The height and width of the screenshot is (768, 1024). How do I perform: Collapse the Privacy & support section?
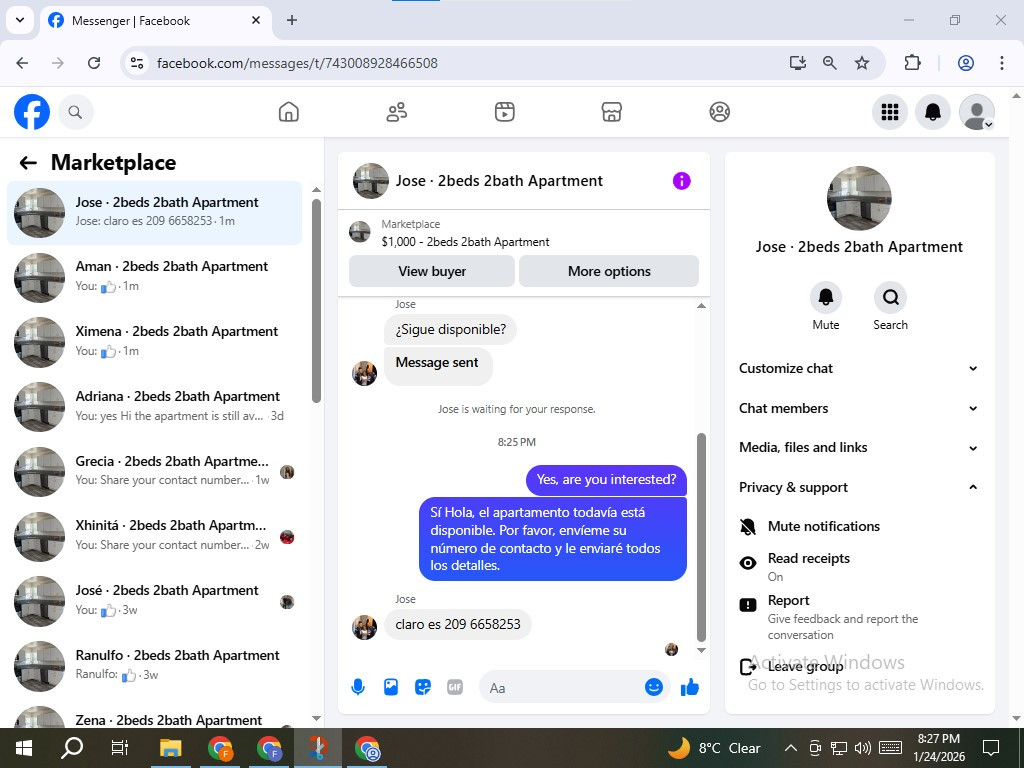tap(859, 487)
